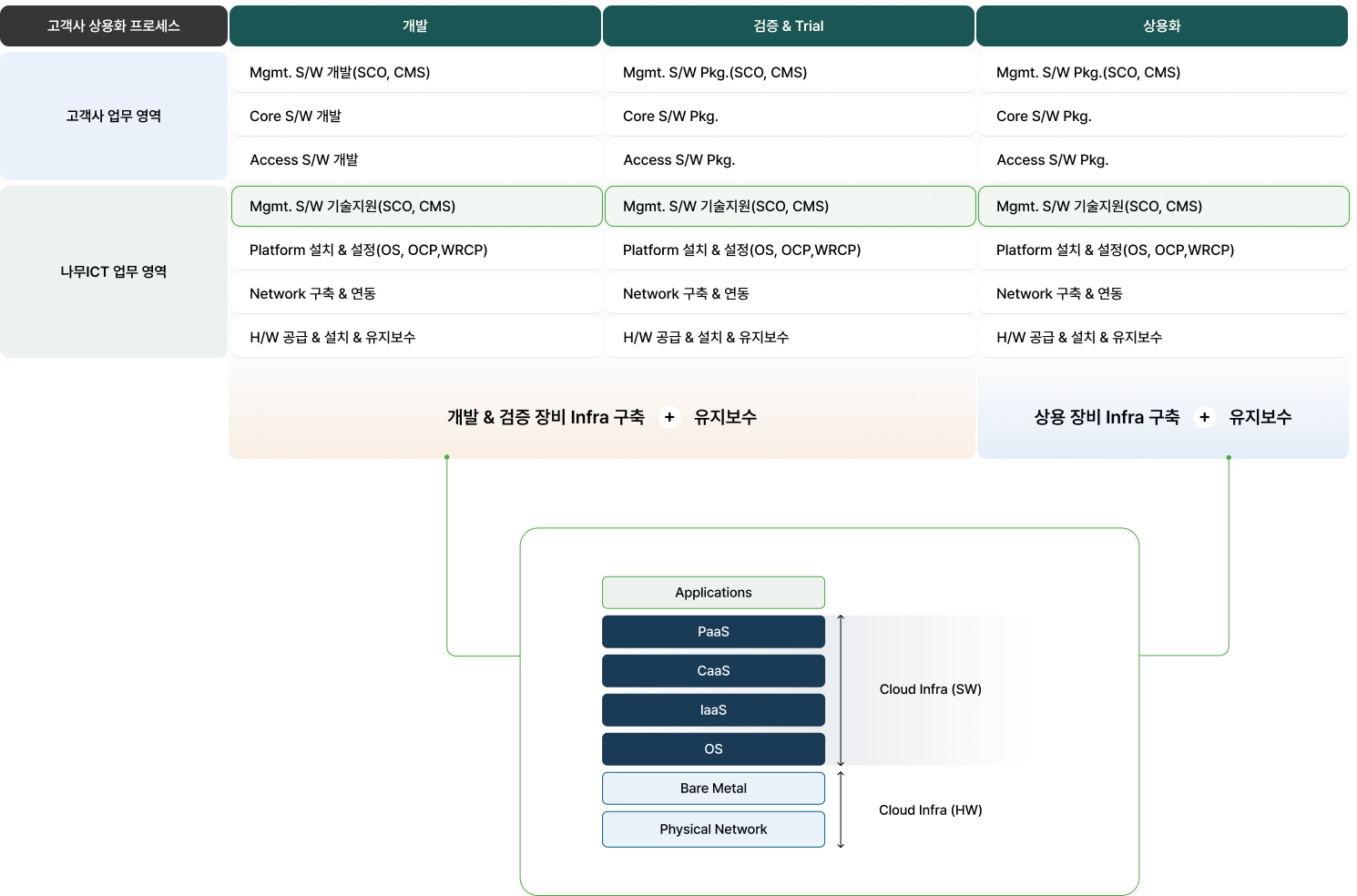Select the blue 고객사 업무 영역 block
The width and height of the screenshot is (1357, 896).
point(114,116)
